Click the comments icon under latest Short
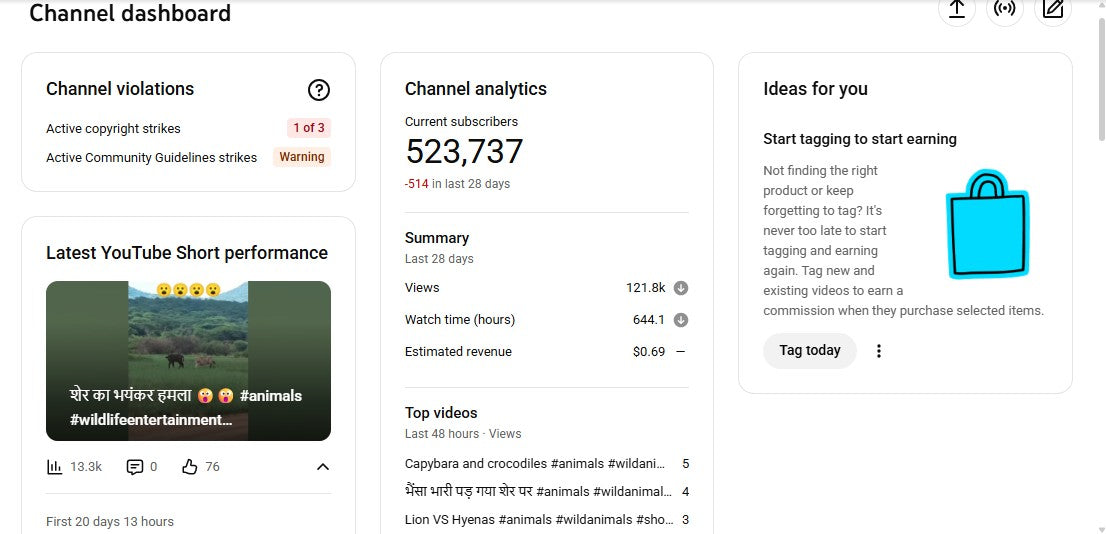 click(x=135, y=467)
